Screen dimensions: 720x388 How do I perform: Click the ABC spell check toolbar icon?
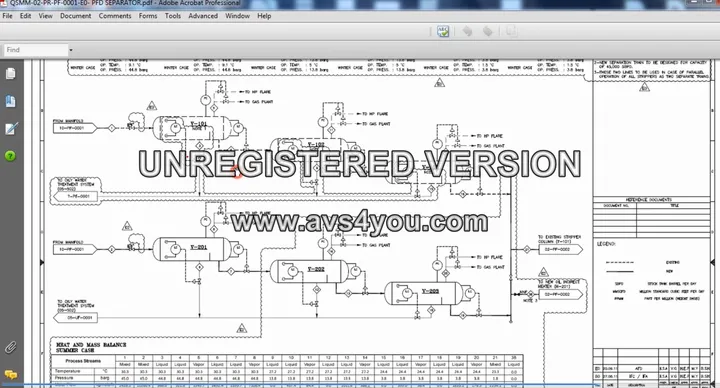click(443, 31)
